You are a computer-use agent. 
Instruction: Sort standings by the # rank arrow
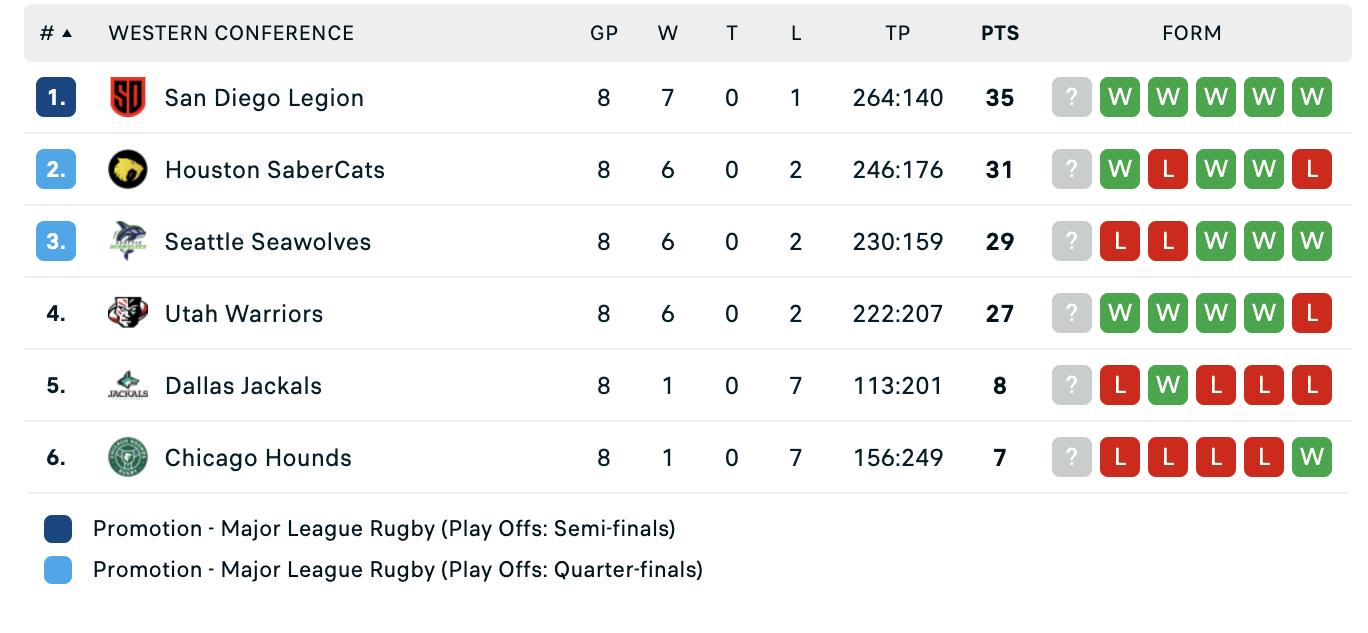67,33
